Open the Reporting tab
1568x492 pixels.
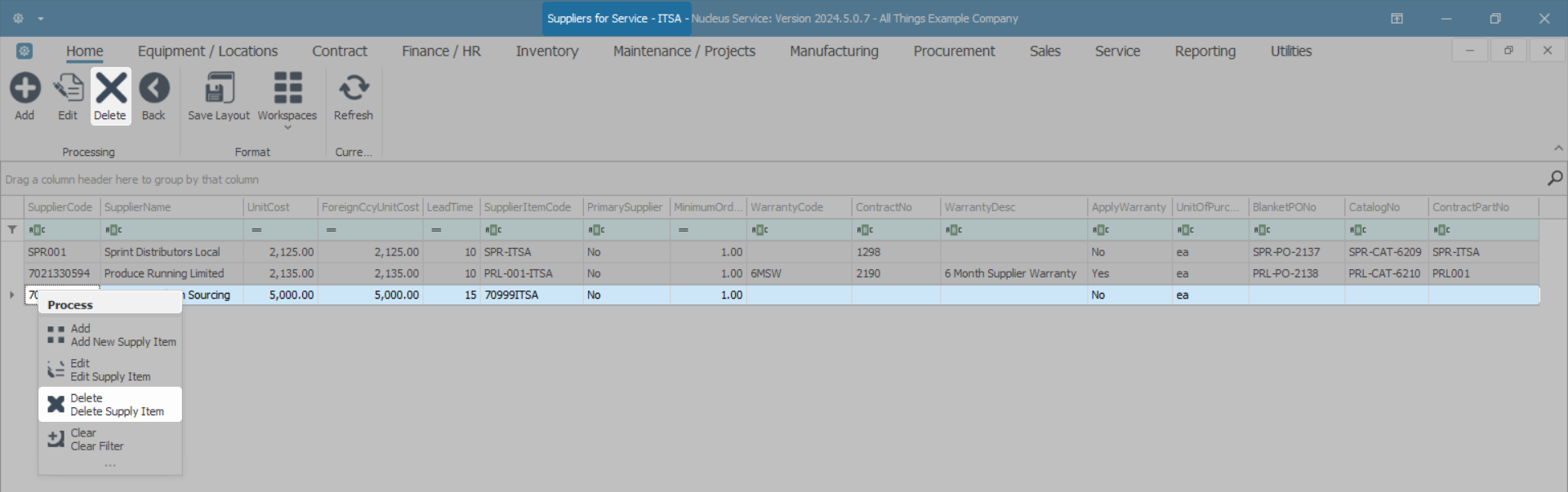(x=1205, y=51)
